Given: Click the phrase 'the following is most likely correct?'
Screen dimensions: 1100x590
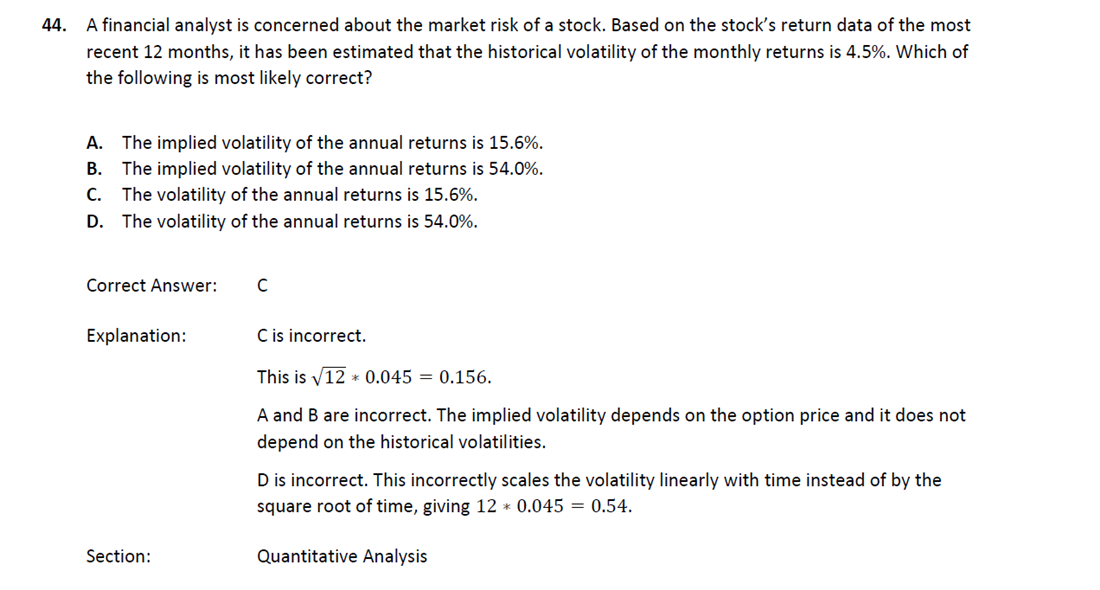Looking at the screenshot, I should pyautogui.click(x=229, y=78).
